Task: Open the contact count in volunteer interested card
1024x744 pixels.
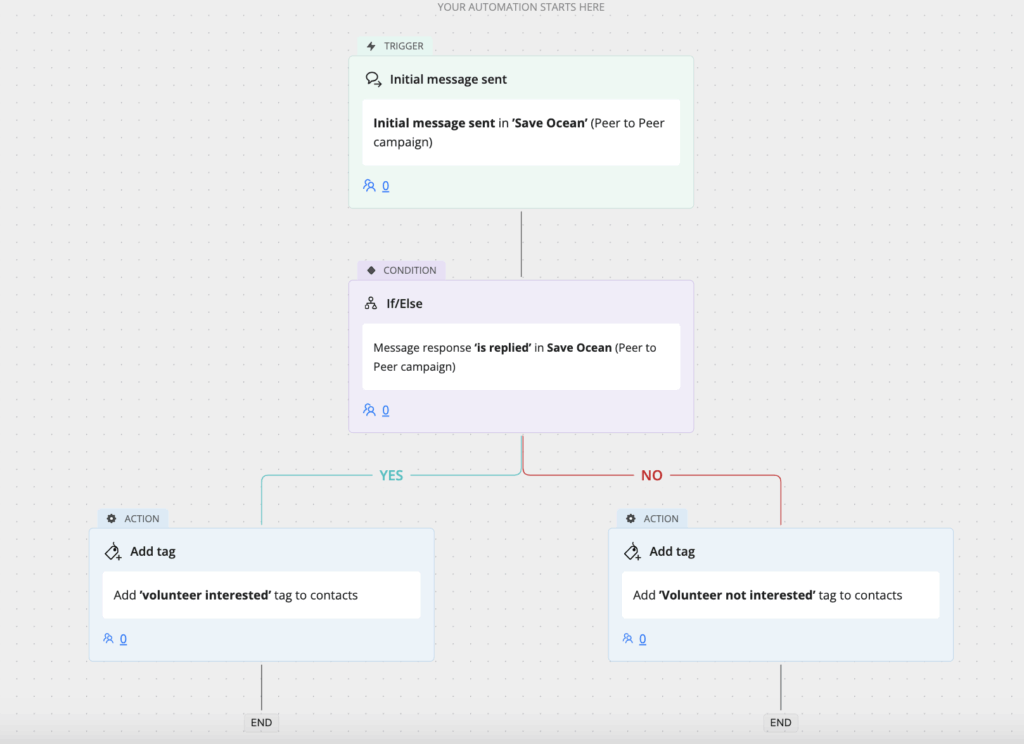Action: (x=123, y=639)
